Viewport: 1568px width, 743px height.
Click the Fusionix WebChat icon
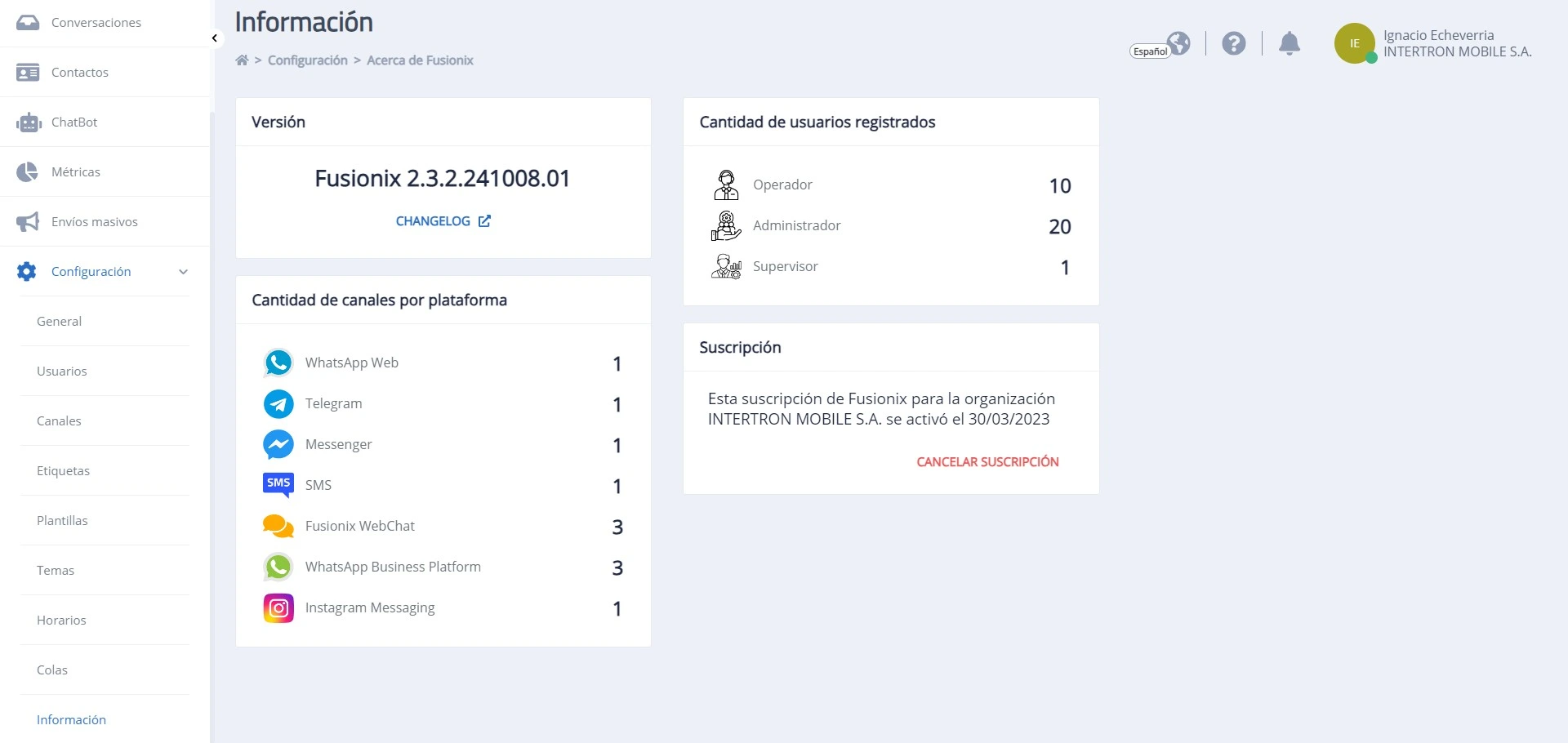278,526
